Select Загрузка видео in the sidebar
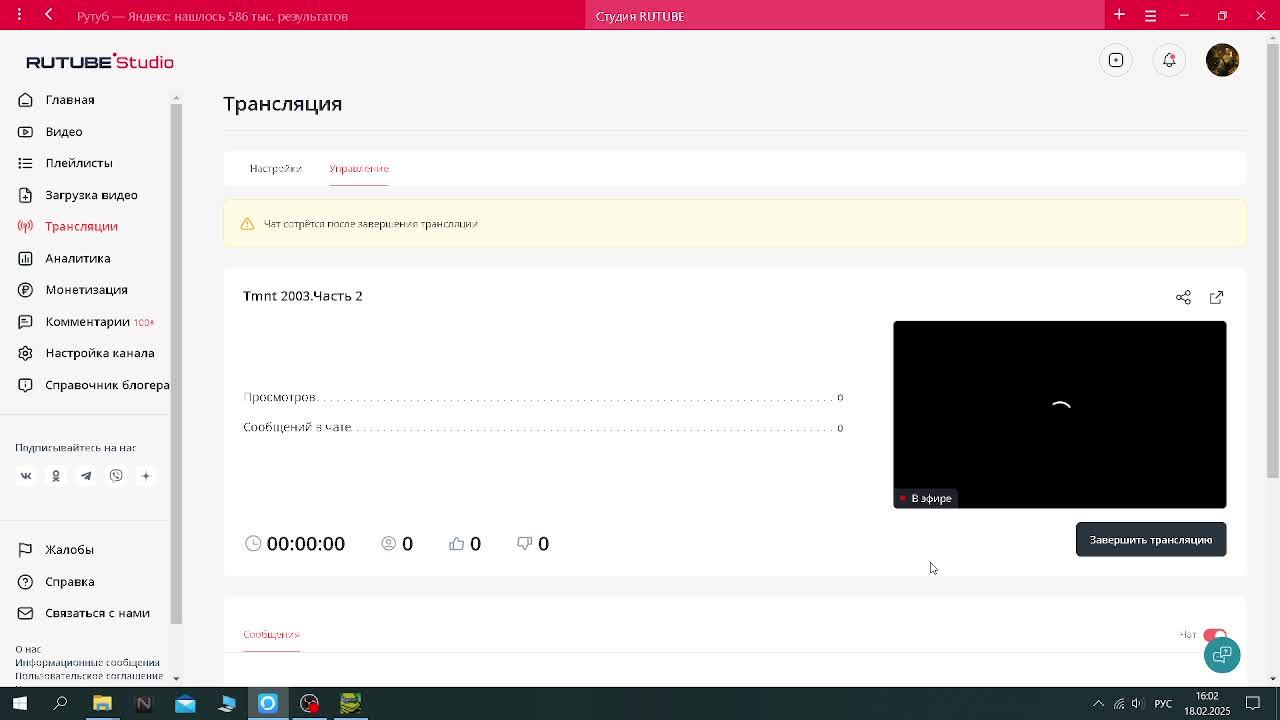Screen dimensions: 1280x720 [x=91, y=195]
